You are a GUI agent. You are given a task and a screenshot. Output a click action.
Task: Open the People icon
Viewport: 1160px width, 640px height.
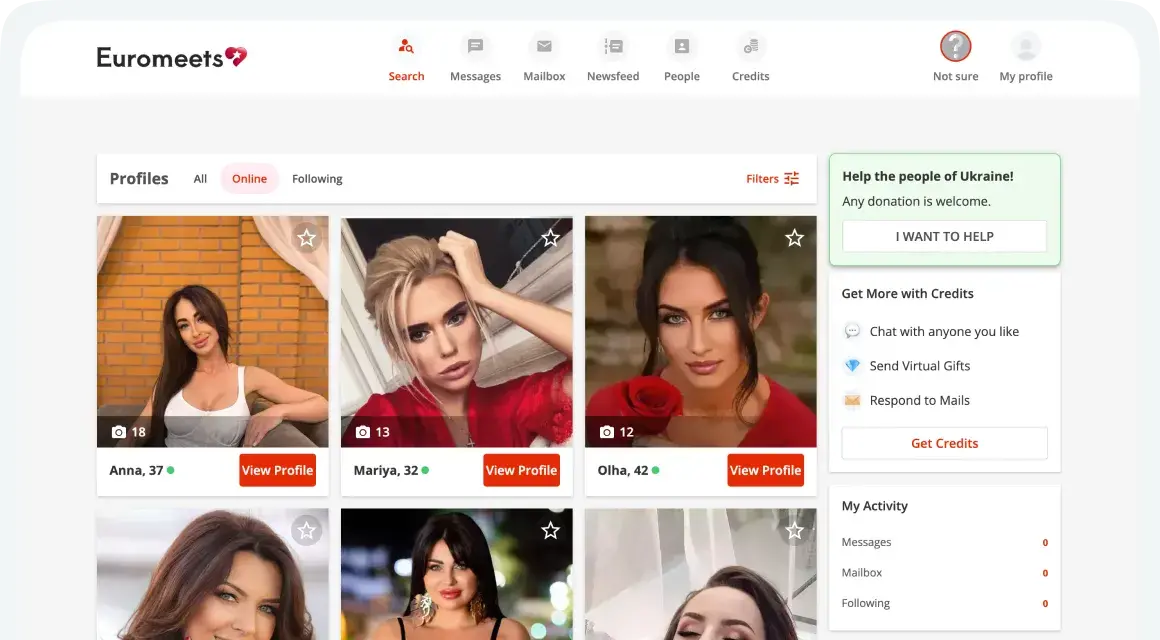[x=682, y=46]
